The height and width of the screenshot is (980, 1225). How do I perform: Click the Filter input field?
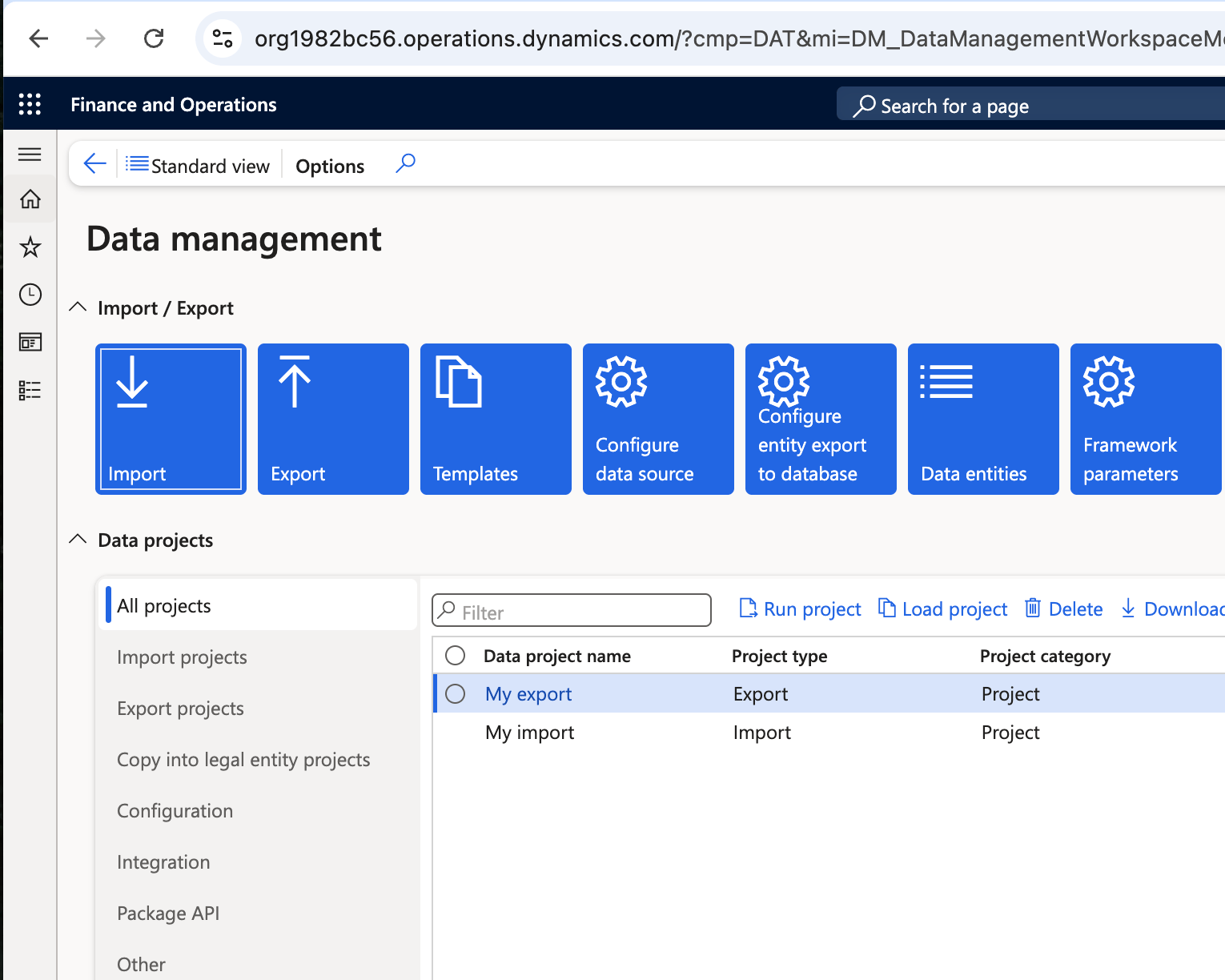(x=572, y=610)
